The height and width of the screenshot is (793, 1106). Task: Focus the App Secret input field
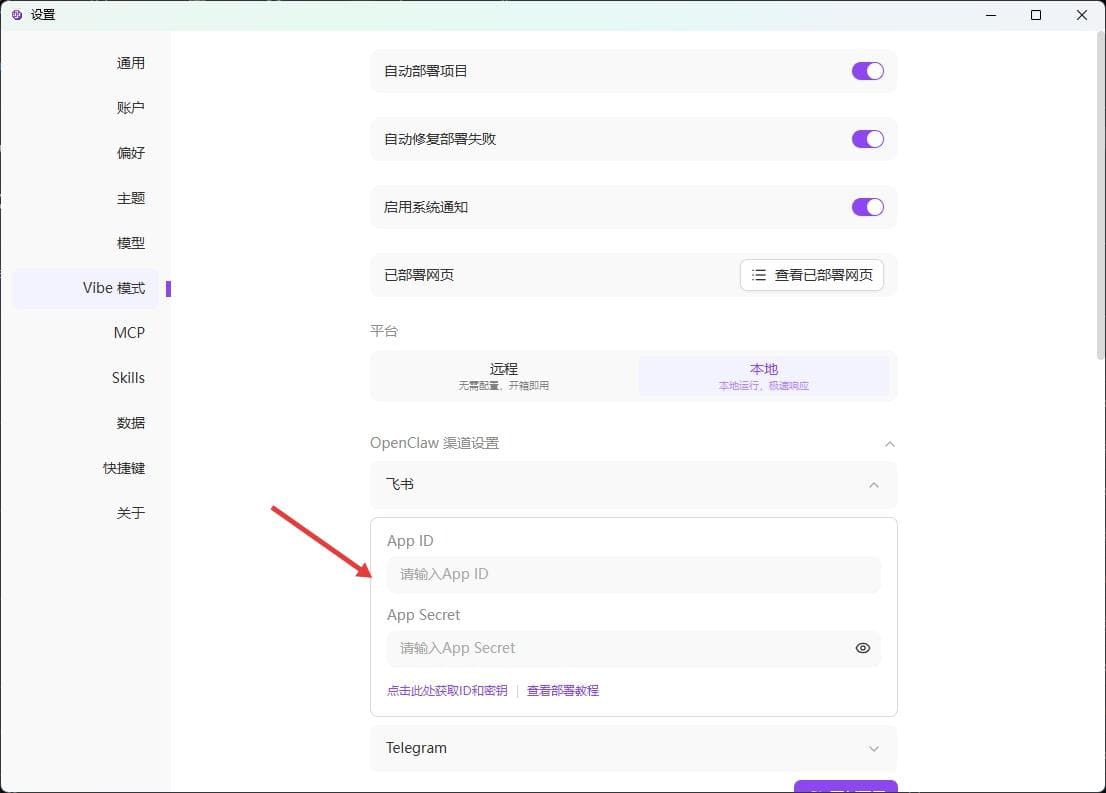pyautogui.click(x=633, y=648)
